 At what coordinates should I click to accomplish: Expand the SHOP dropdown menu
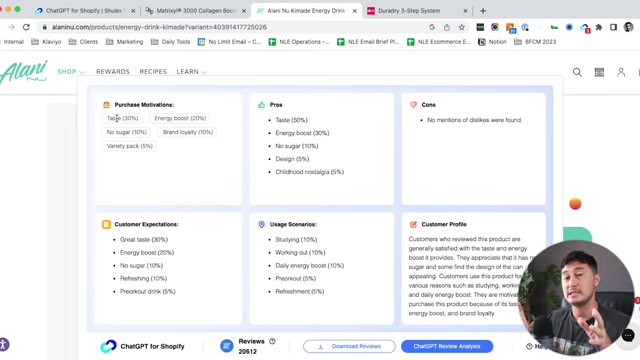point(71,71)
